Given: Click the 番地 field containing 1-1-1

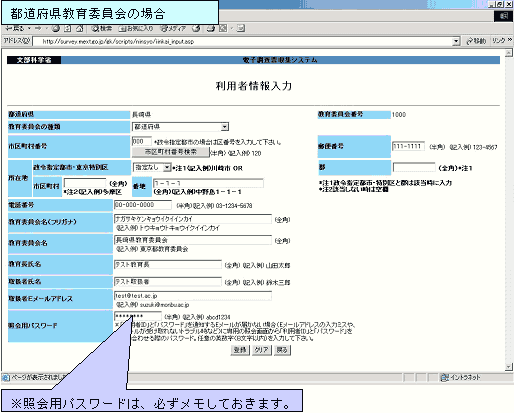Looking at the screenshot, I should coord(208,183).
